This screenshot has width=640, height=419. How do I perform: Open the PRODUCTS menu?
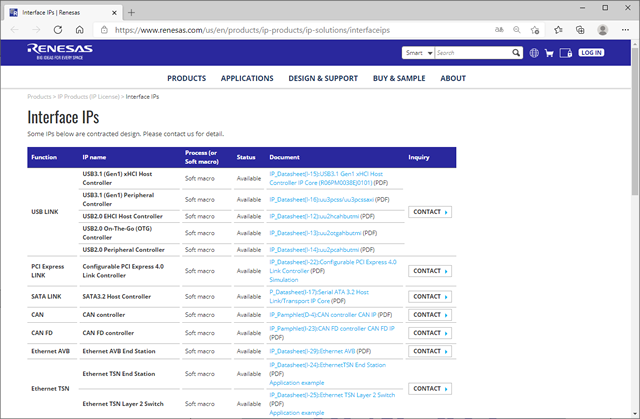tap(187, 78)
